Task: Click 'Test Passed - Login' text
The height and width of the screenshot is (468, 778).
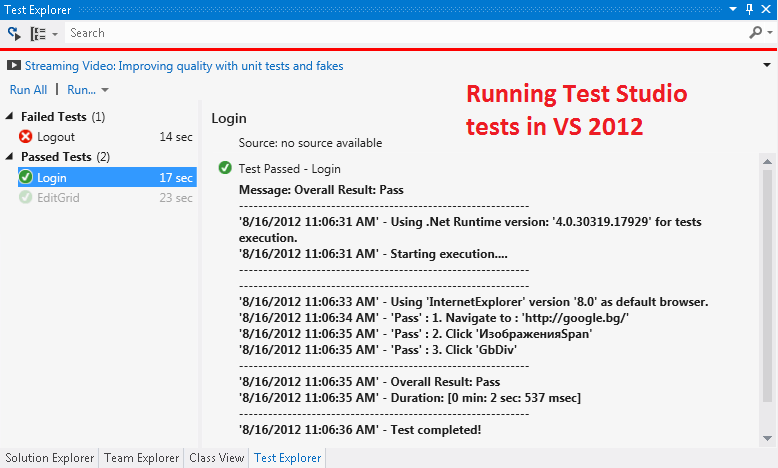Action: 290,169
